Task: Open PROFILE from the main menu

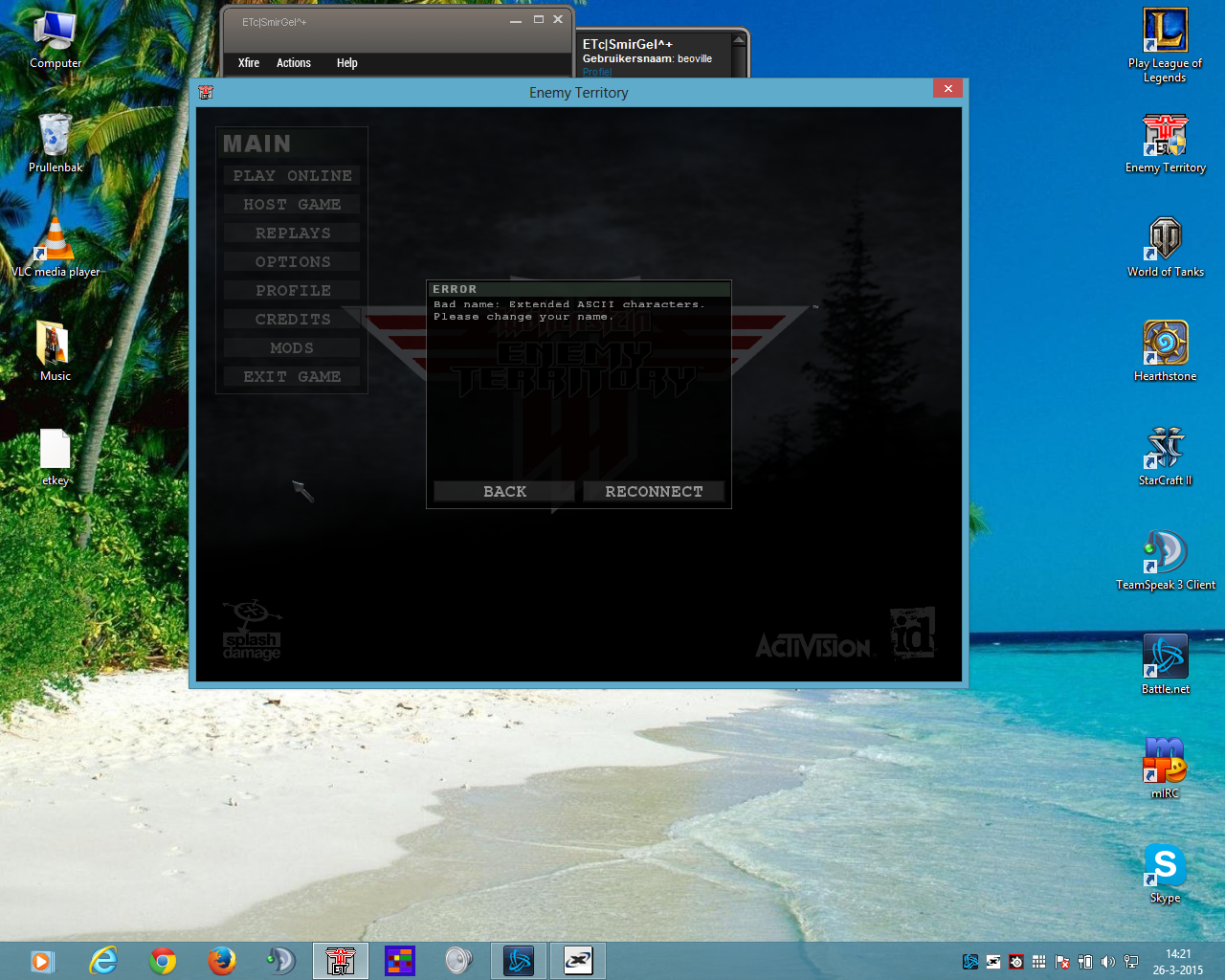Action: tap(292, 291)
